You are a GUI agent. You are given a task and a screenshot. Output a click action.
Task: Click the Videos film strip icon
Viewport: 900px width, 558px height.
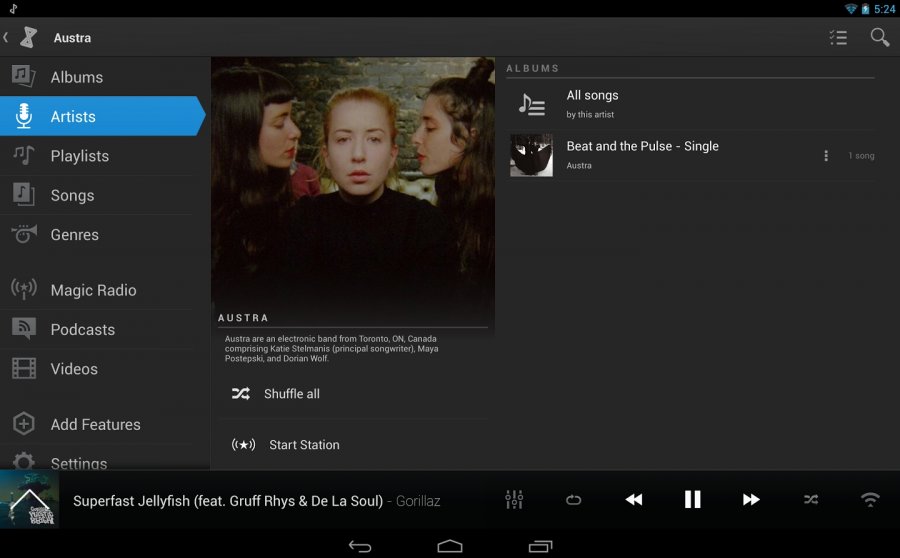click(24, 368)
